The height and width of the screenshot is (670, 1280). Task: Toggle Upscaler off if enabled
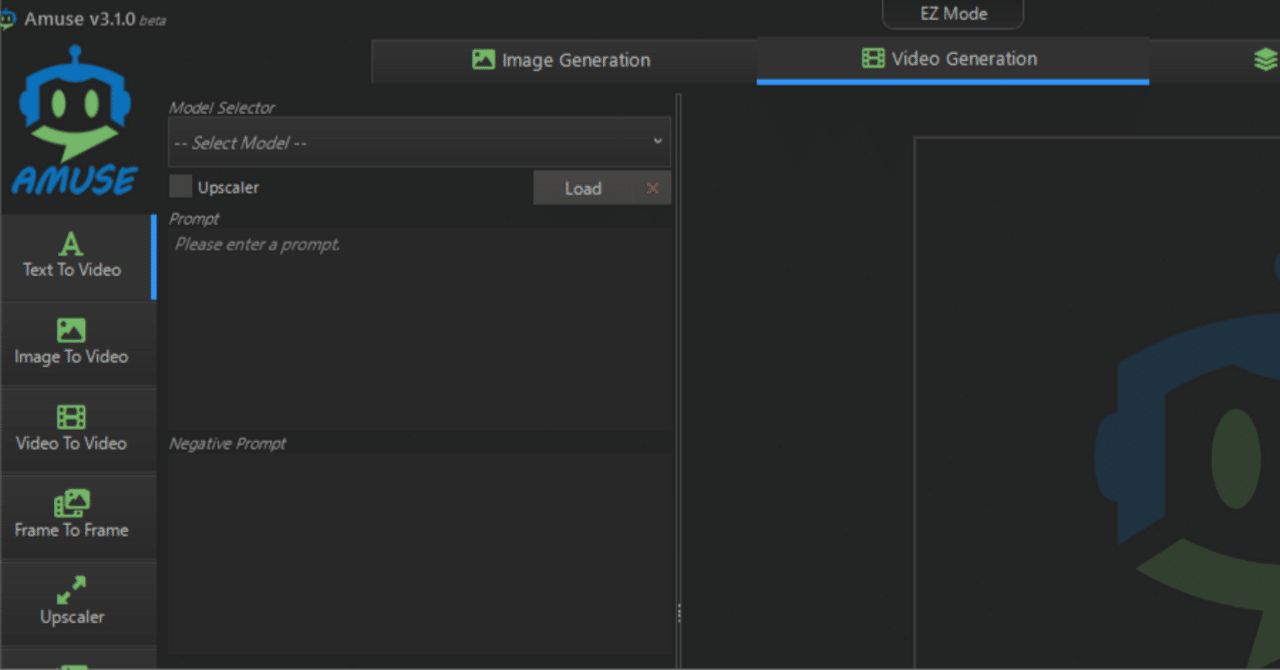[x=180, y=187]
